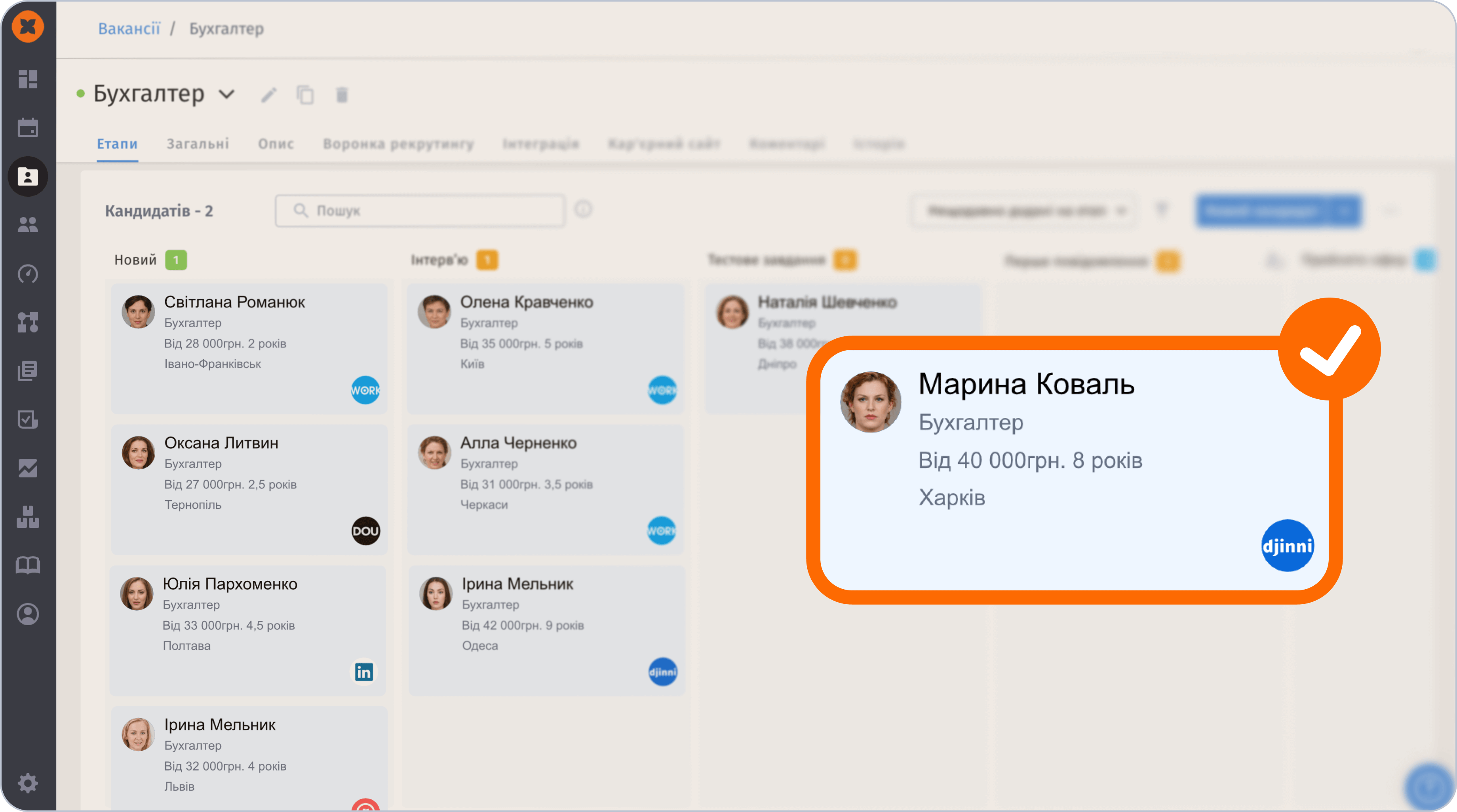Click the copy vacancy icon

pyautogui.click(x=305, y=95)
